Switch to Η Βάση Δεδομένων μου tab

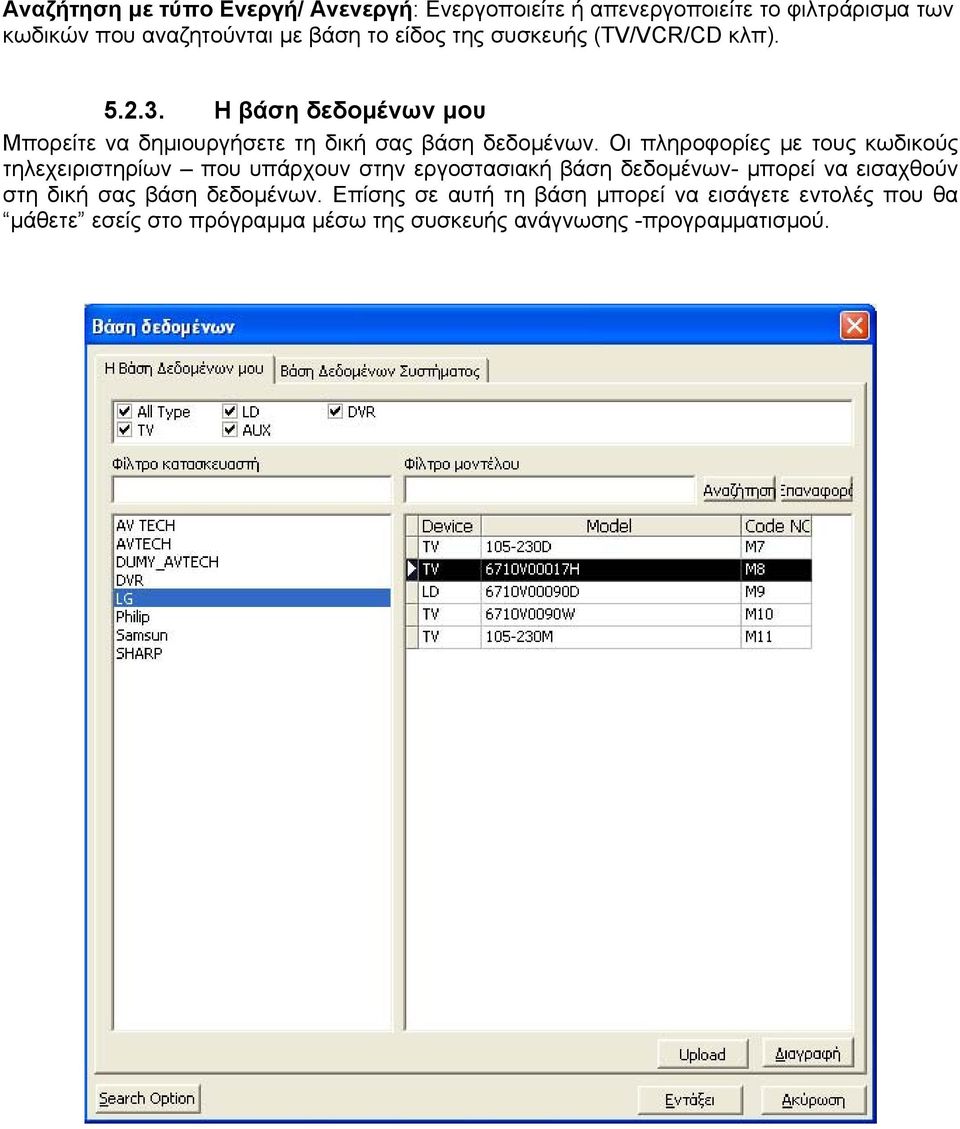184,369
